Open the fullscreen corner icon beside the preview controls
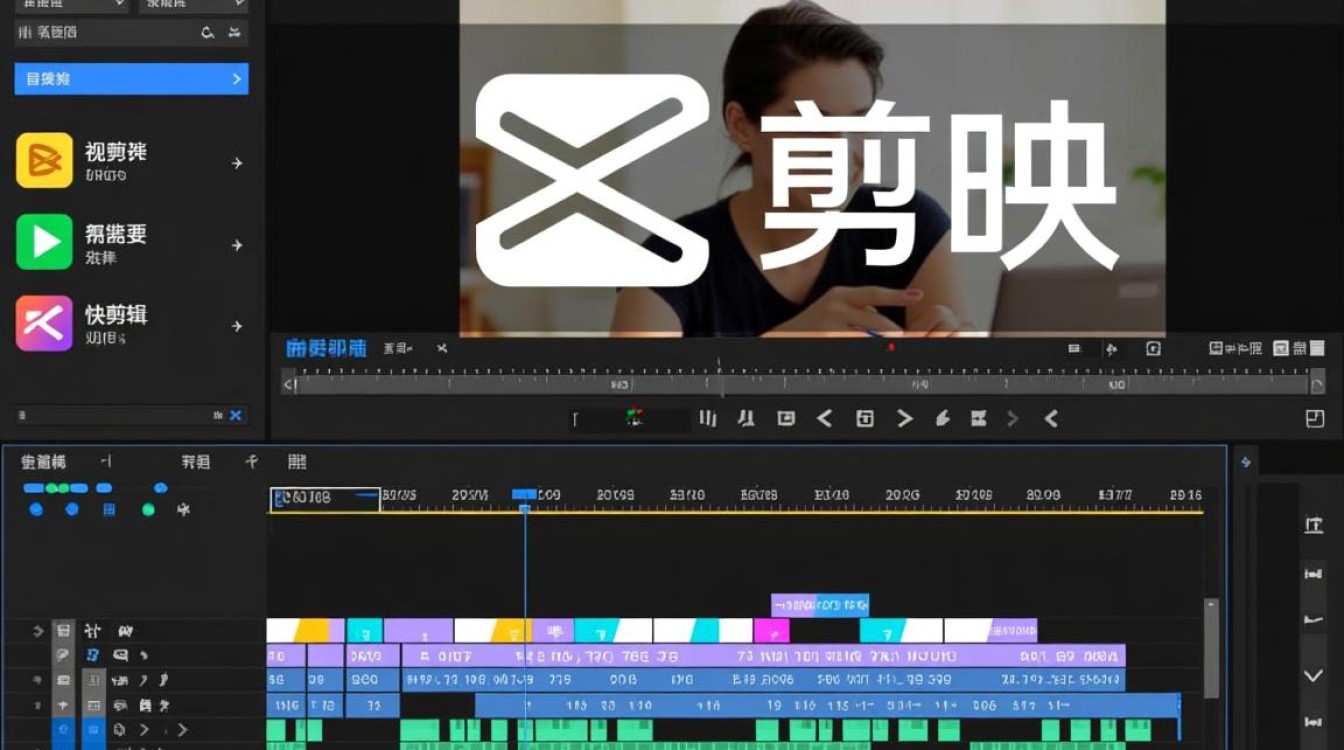 tap(1315, 419)
